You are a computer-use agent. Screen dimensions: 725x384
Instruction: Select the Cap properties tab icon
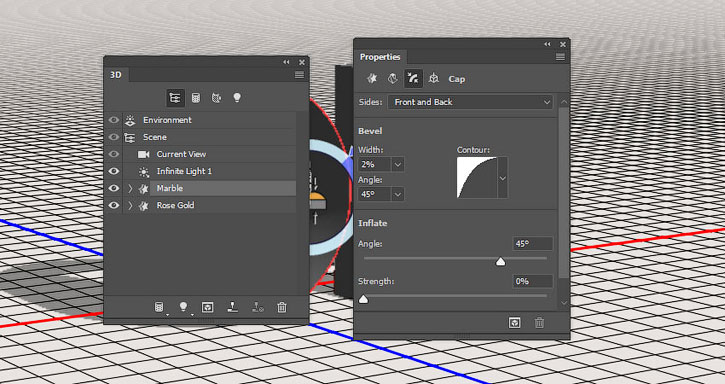click(x=413, y=79)
